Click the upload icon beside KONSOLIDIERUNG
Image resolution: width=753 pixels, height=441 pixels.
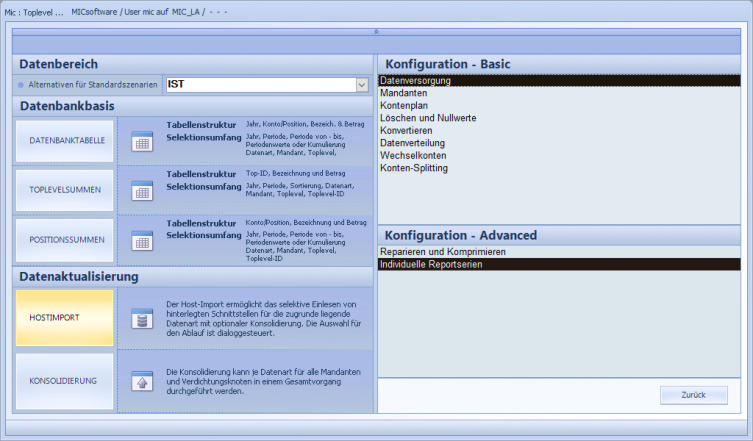[x=142, y=380]
